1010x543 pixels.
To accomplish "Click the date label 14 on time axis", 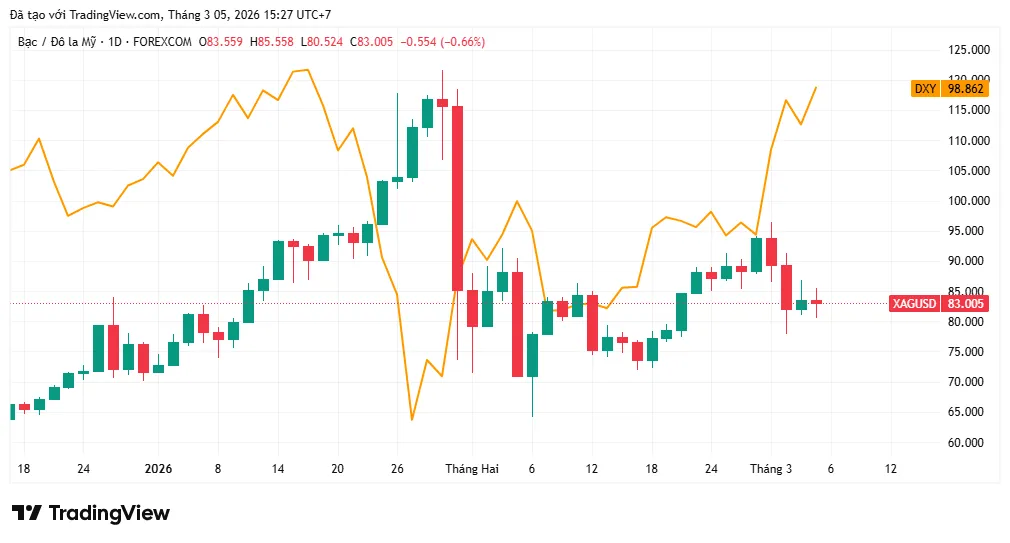I will click(x=278, y=469).
